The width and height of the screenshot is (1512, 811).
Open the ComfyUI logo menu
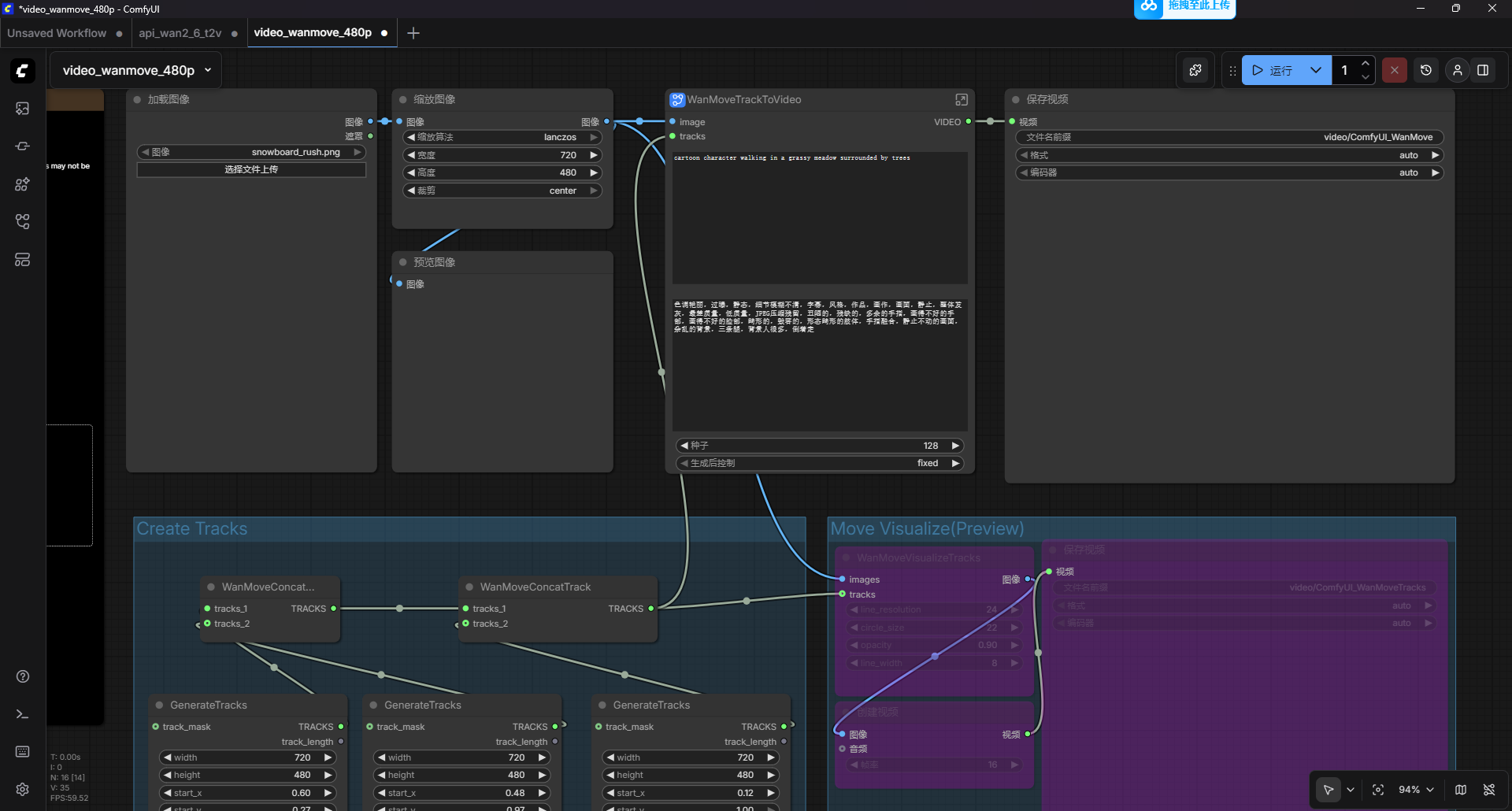coord(23,71)
